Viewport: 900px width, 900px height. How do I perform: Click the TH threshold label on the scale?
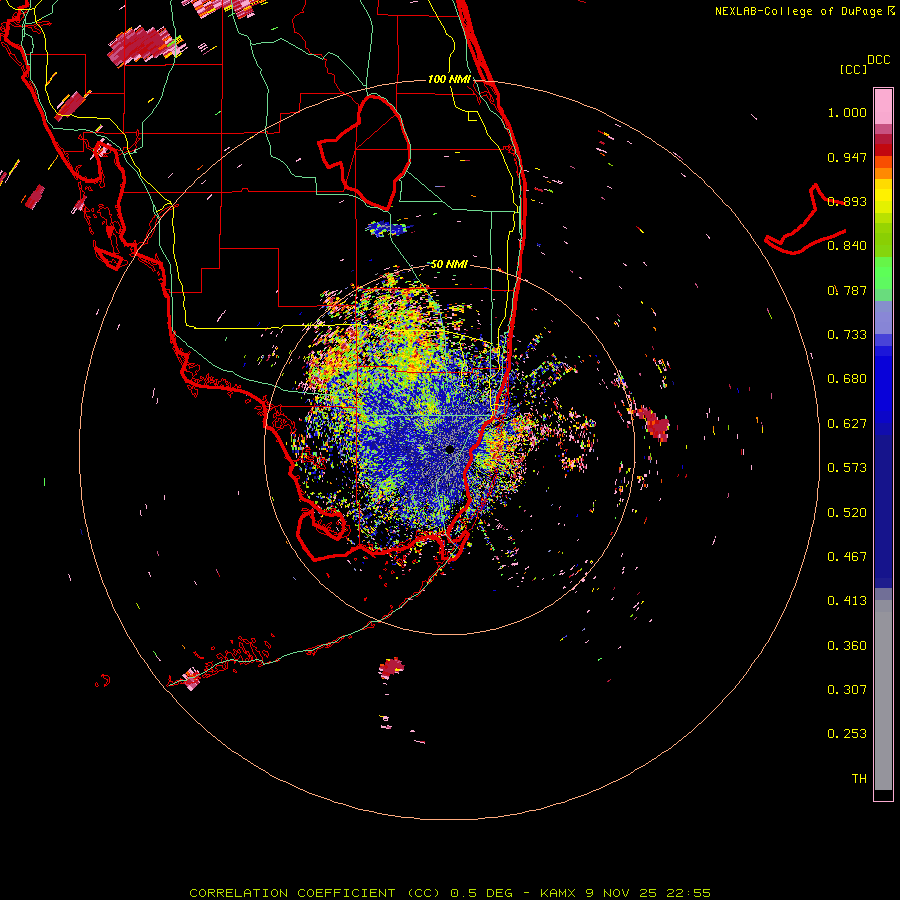pos(859,779)
